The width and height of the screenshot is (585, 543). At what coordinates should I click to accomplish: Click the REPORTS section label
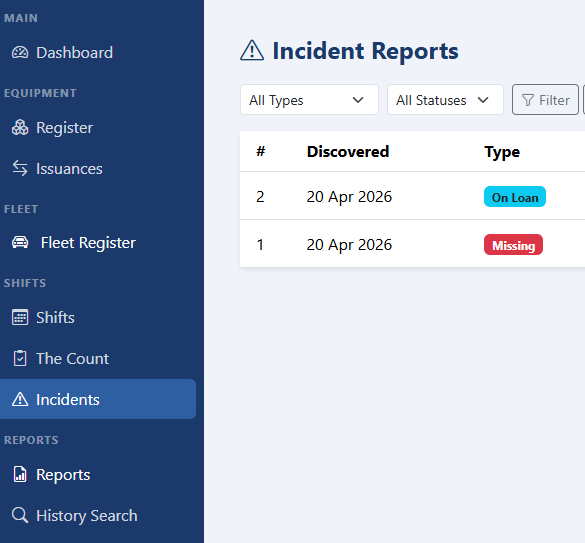(x=31, y=440)
